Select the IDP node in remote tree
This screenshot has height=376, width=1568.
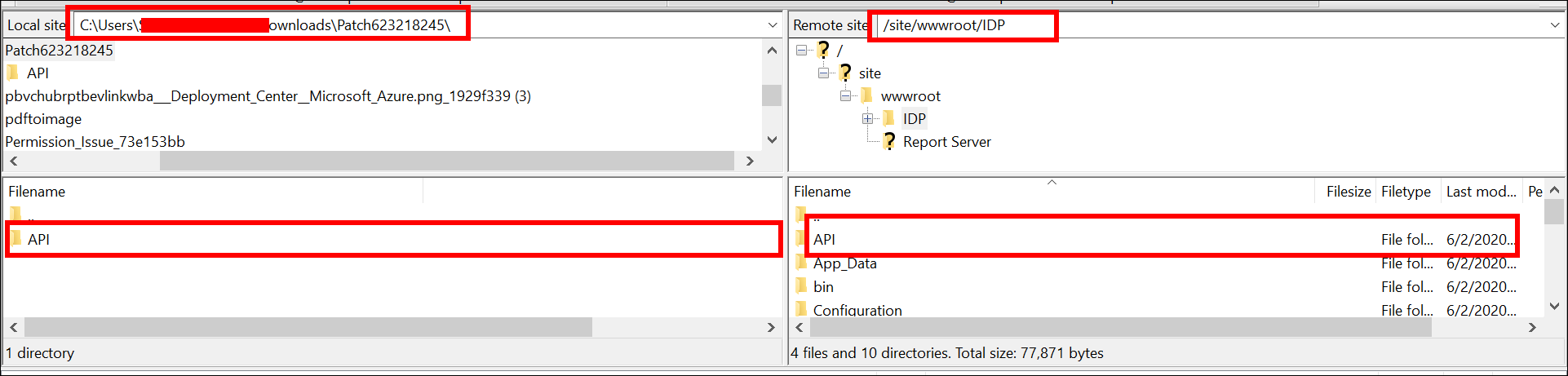(914, 119)
